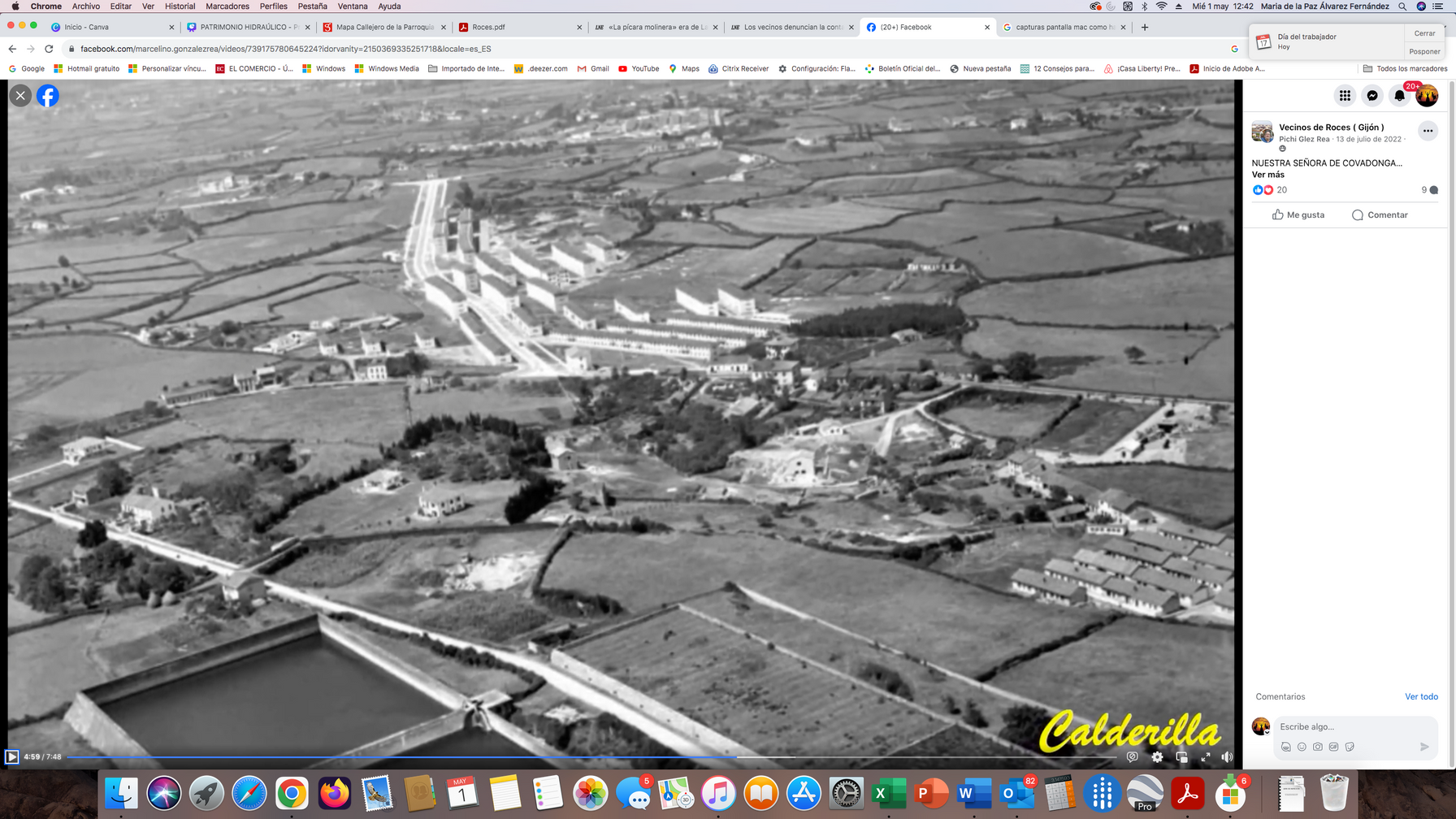Expand Todos los marcadores folder
The image size is (1456, 819).
(x=1405, y=69)
